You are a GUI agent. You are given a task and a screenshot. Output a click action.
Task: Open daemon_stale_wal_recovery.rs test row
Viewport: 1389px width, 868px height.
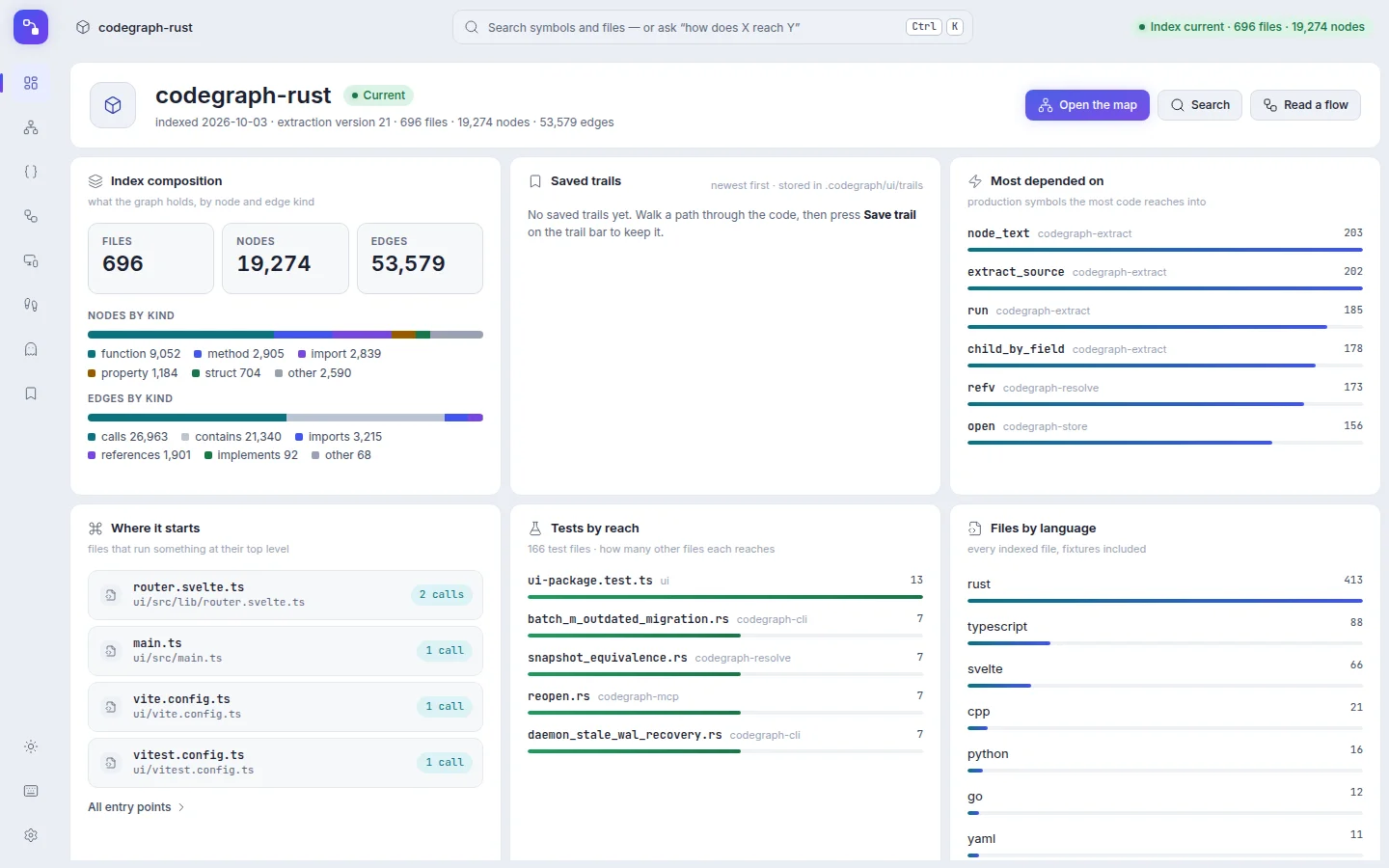(x=725, y=743)
